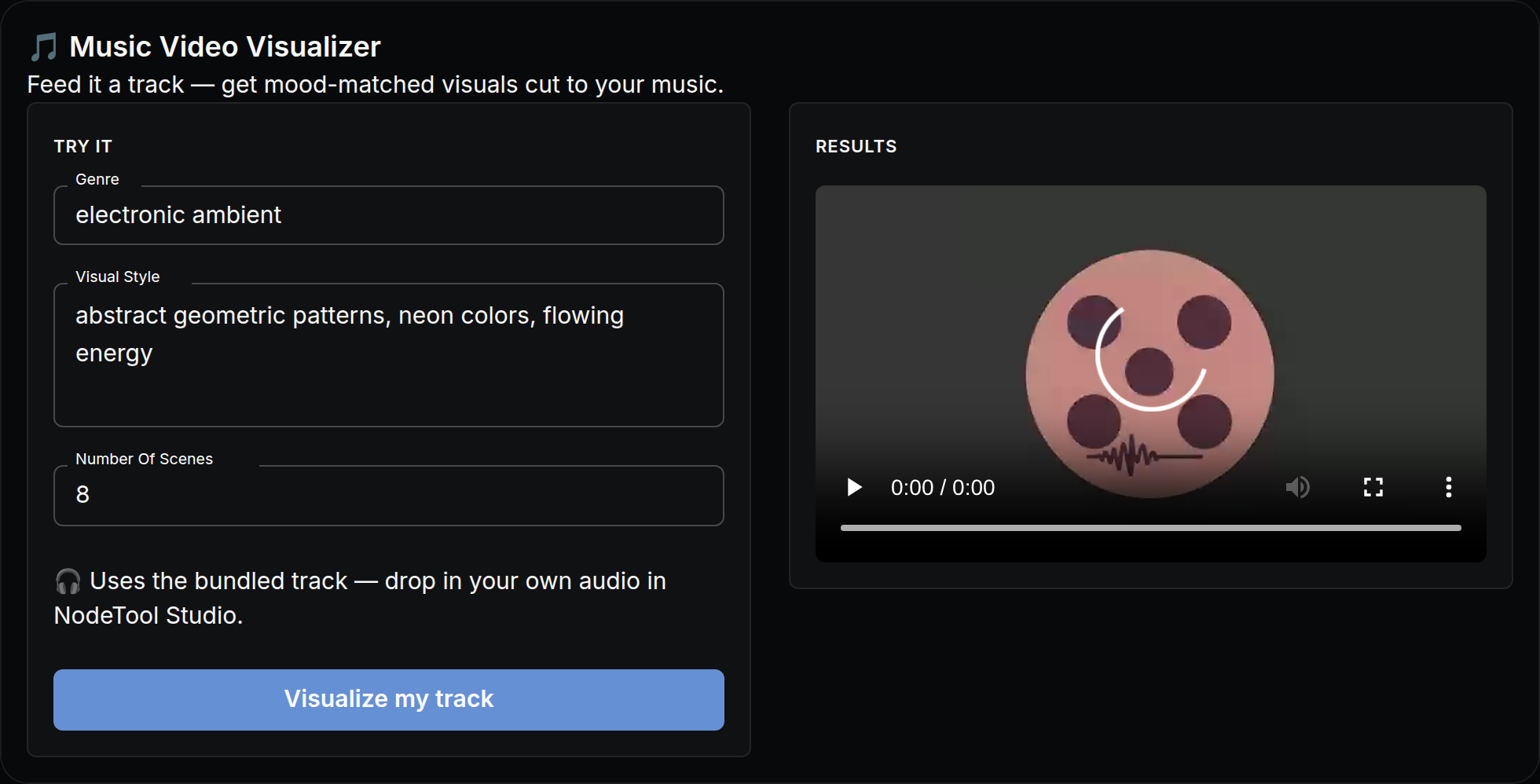
Task: Play the result video
Action: [854, 487]
